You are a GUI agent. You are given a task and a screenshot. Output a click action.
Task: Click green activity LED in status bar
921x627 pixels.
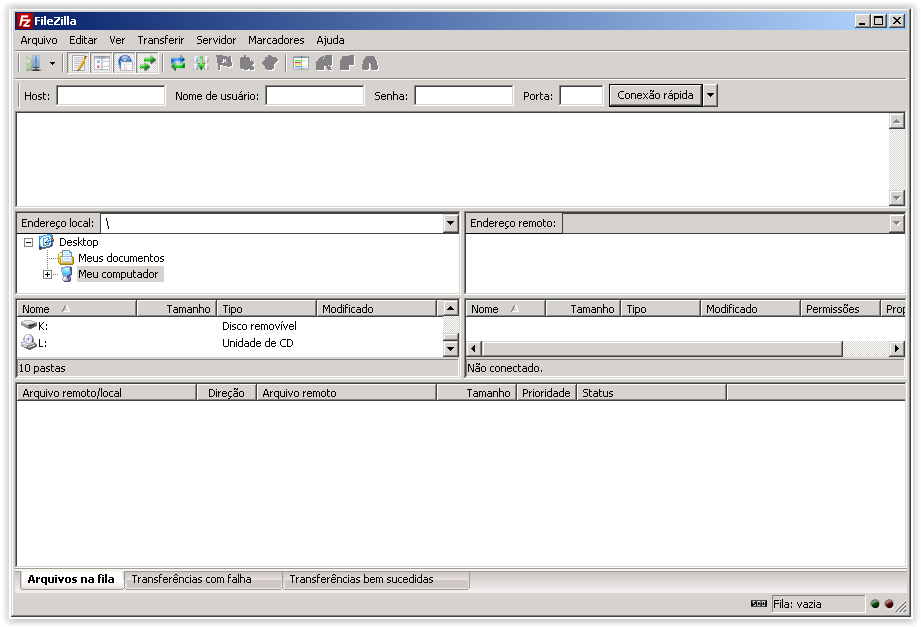(x=875, y=604)
